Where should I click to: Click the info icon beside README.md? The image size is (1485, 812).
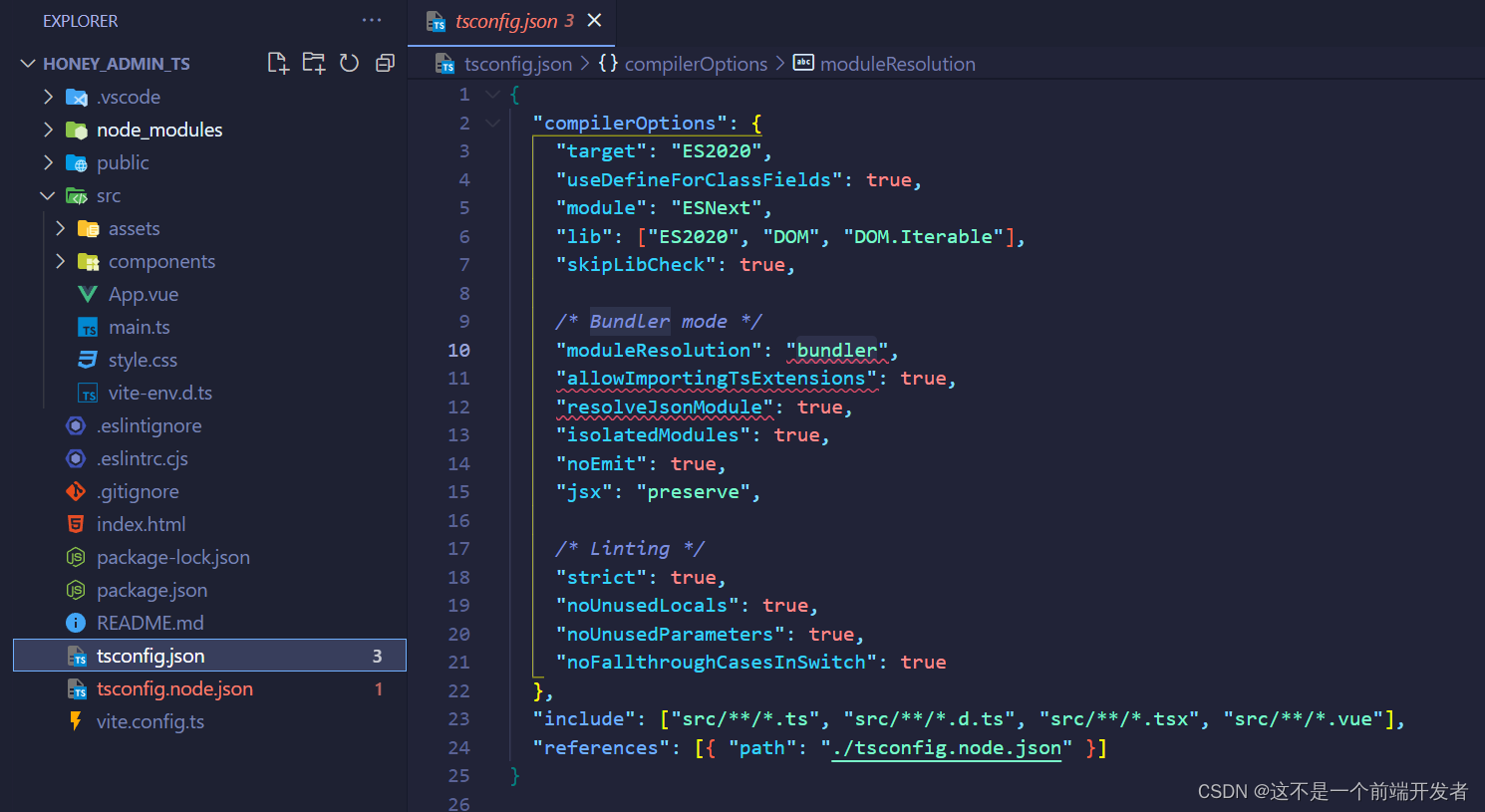pyautogui.click(x=76, y=623)
